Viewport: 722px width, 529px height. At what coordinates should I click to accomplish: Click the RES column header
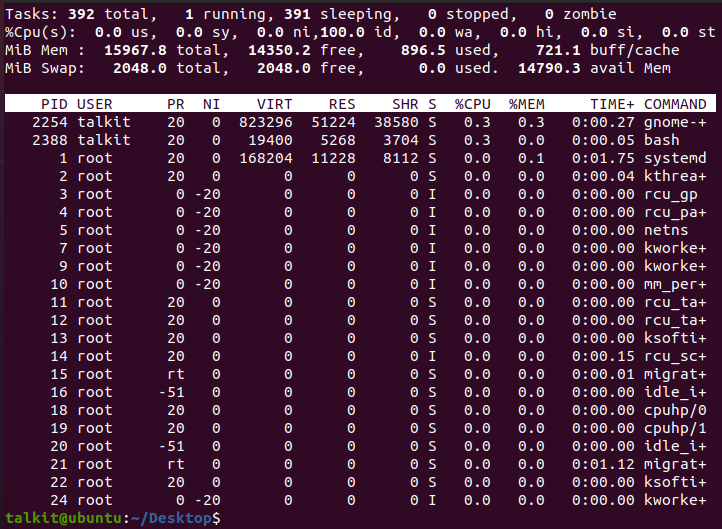pos(342,104)
